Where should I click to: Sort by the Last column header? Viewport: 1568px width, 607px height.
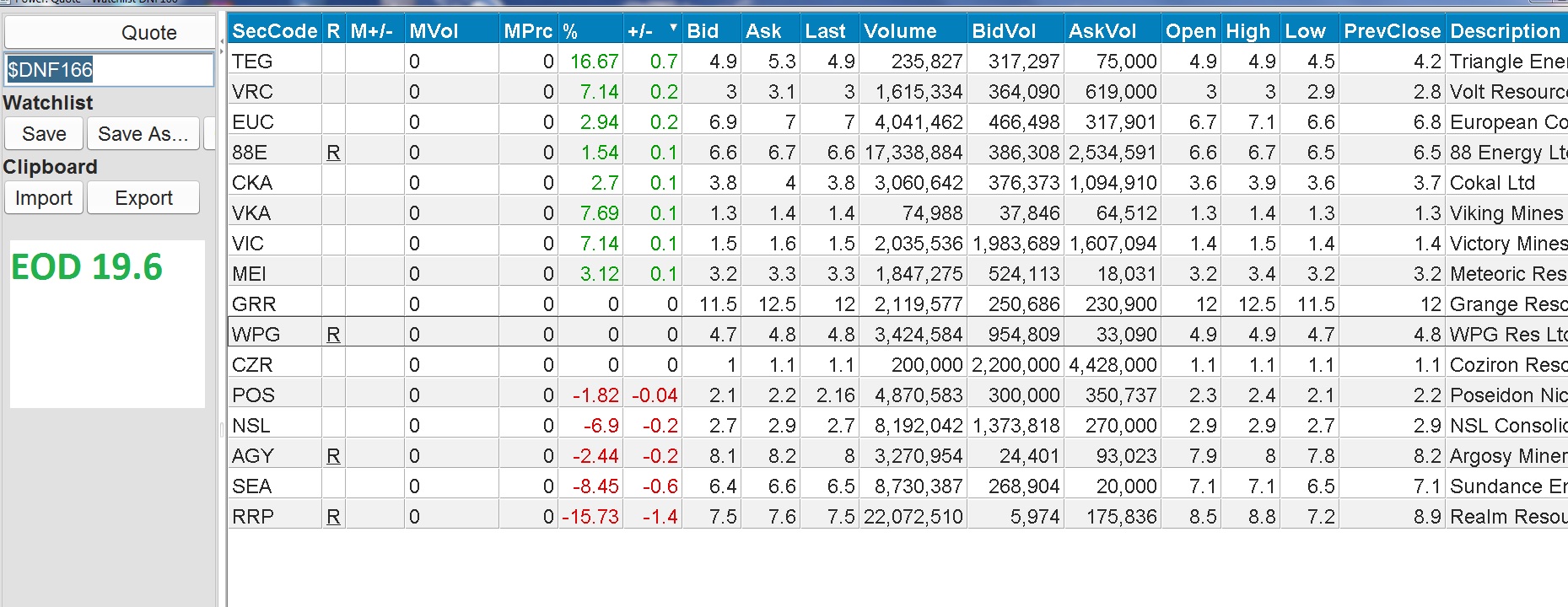coord(829,31)
